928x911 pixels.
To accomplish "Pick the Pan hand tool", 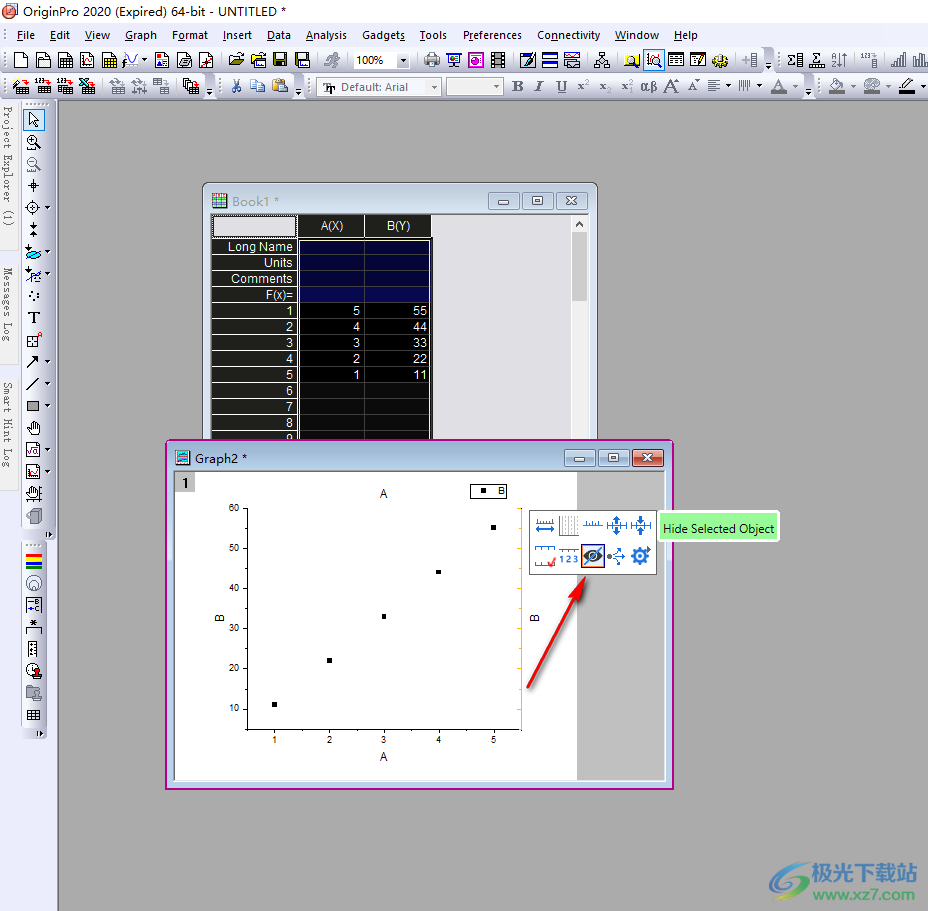I will (34, 428).
